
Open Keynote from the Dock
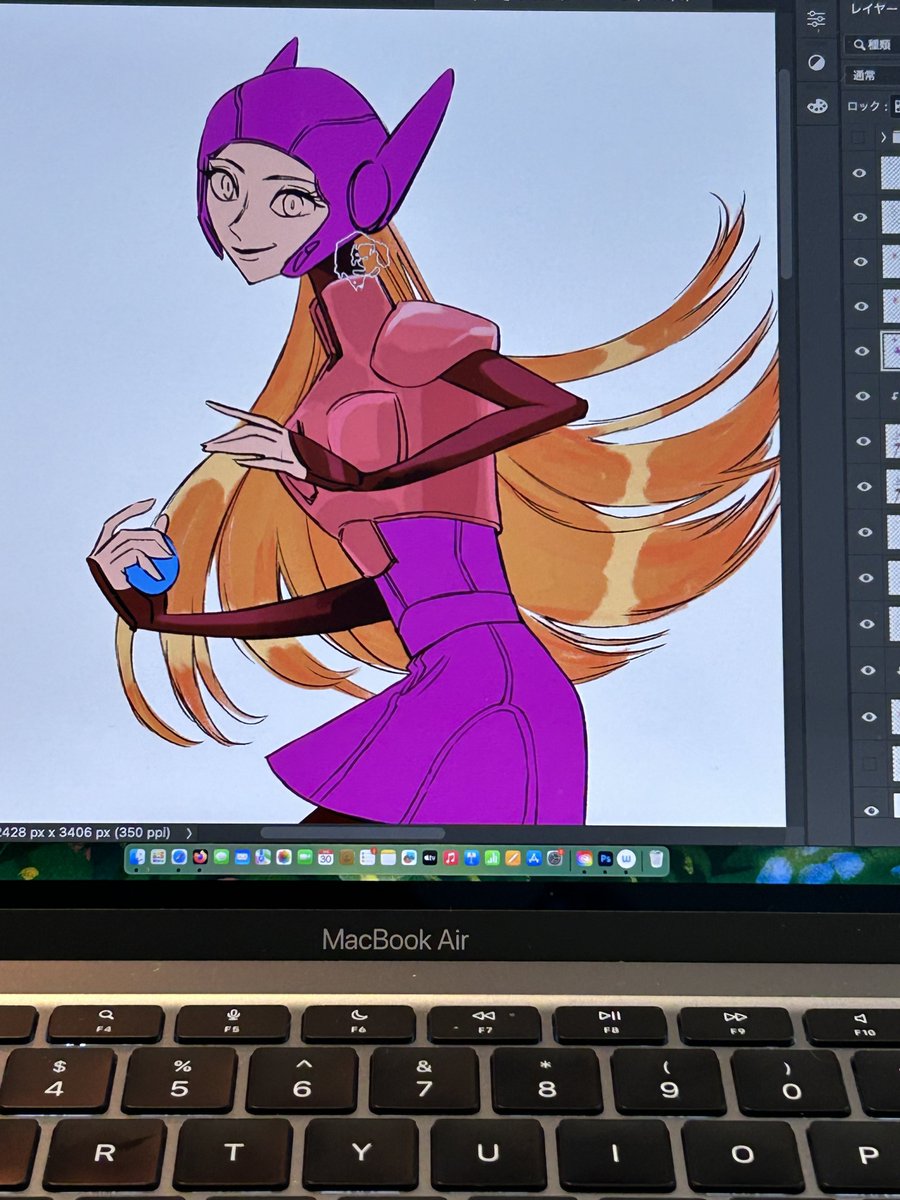pos(471,857)
